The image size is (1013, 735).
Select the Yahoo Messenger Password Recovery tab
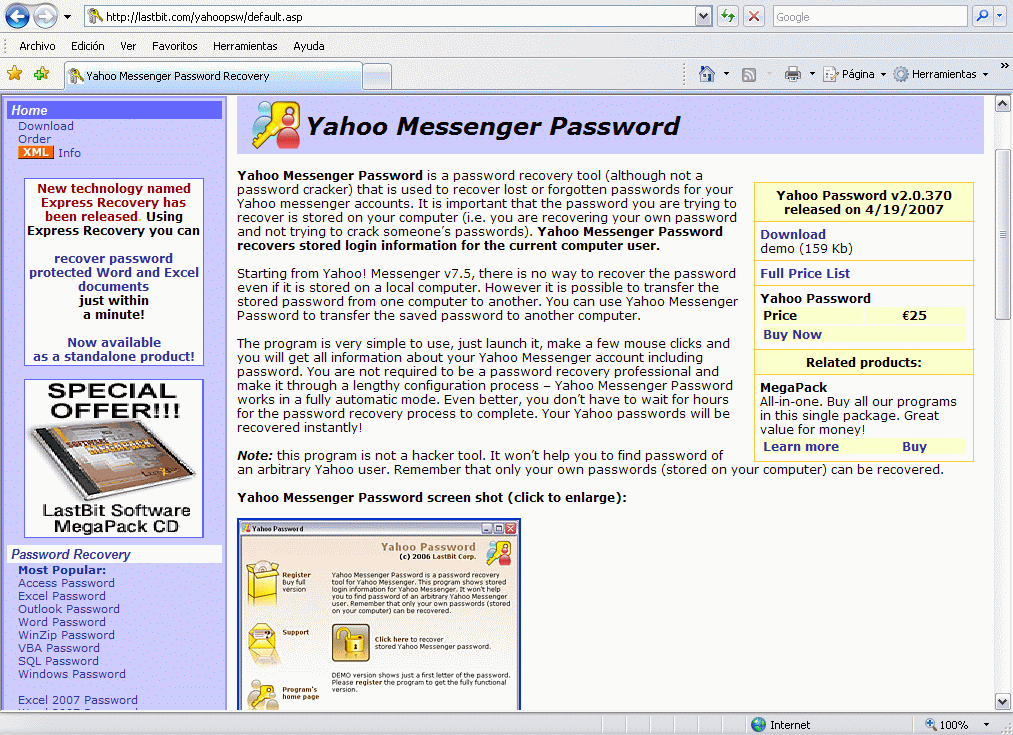click(x=213, y=76)
